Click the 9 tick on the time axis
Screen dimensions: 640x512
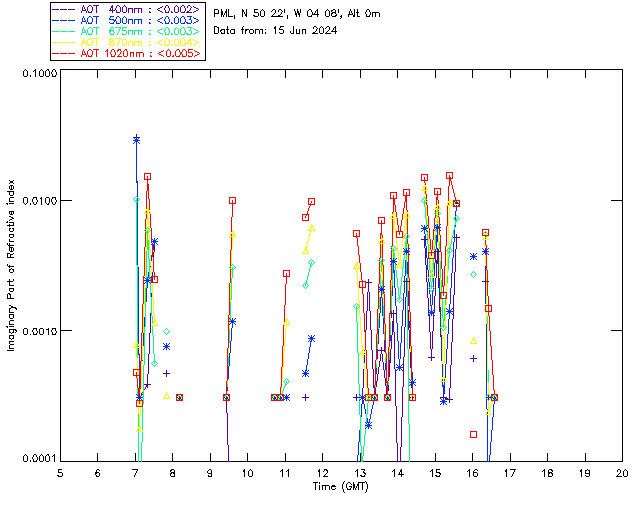(x=210, y=473)
